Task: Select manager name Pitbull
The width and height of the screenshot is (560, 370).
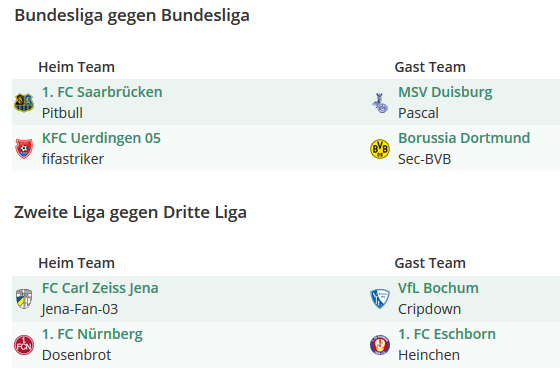Action: click(x=62, y=113)
